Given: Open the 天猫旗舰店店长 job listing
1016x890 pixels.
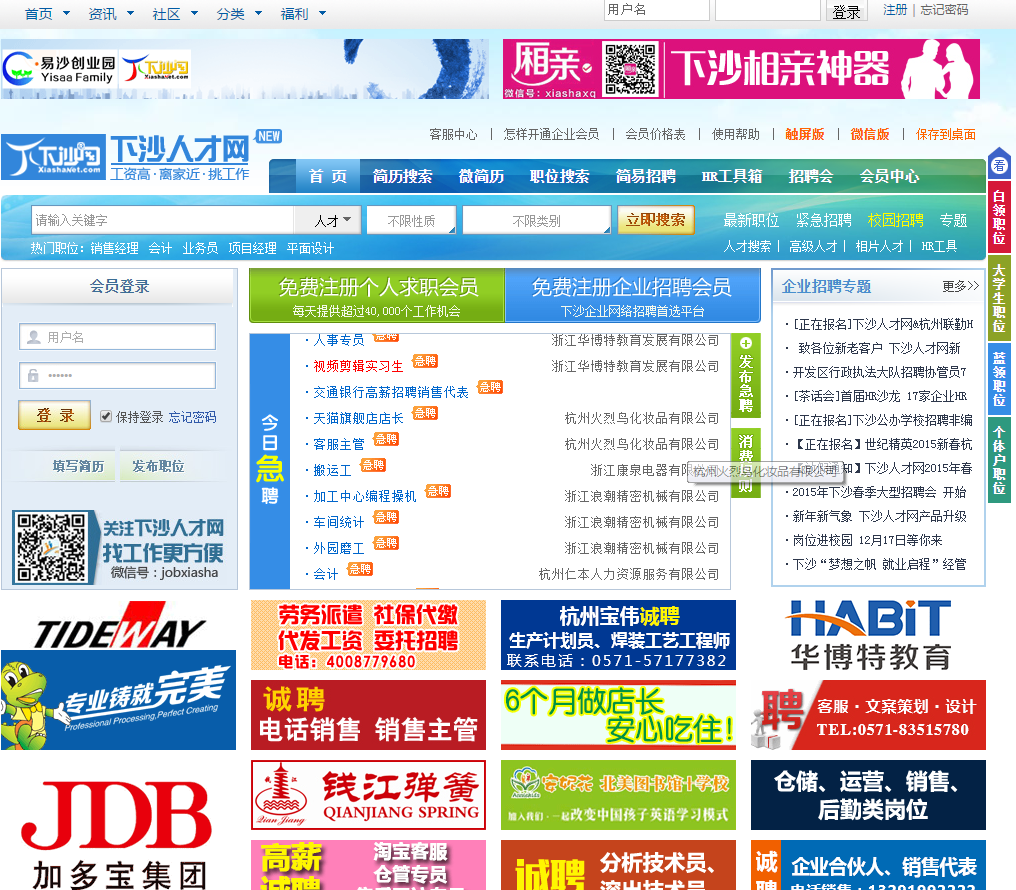Looking at the screenshot, I should pyautogui.click(x=358, y=418).
